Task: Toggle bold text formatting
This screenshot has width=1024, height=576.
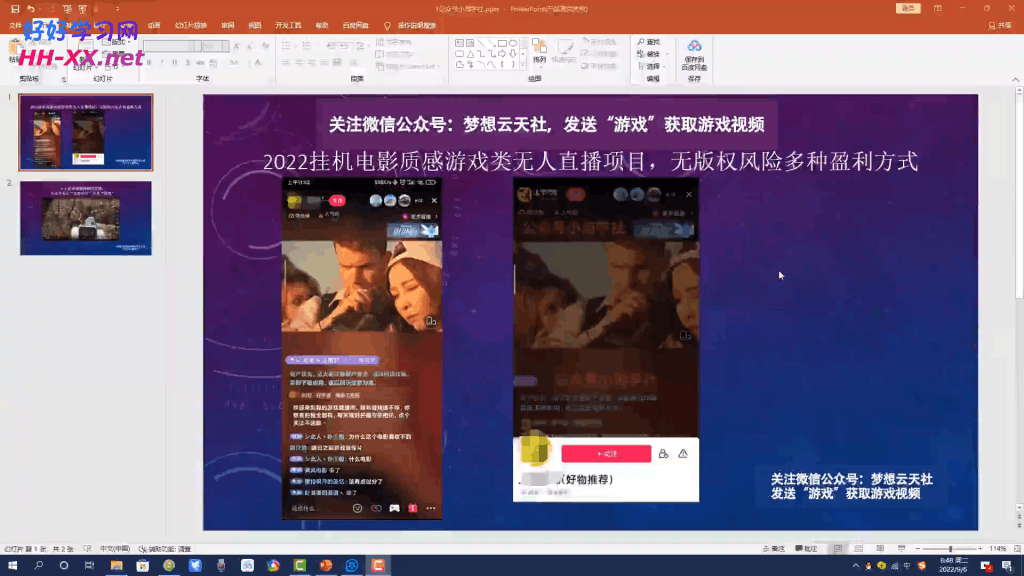Action: point(150,63)
